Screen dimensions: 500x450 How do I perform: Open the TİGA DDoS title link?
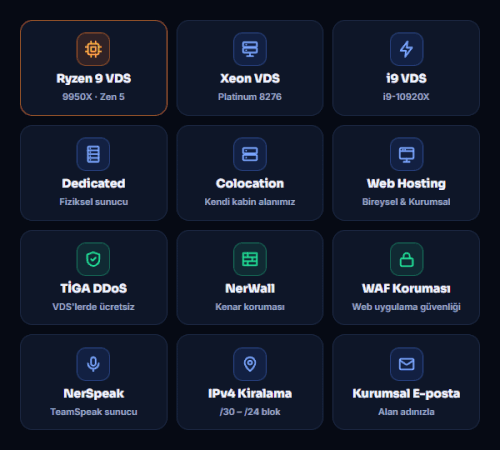pyautogui.click(x=94, y=288)
